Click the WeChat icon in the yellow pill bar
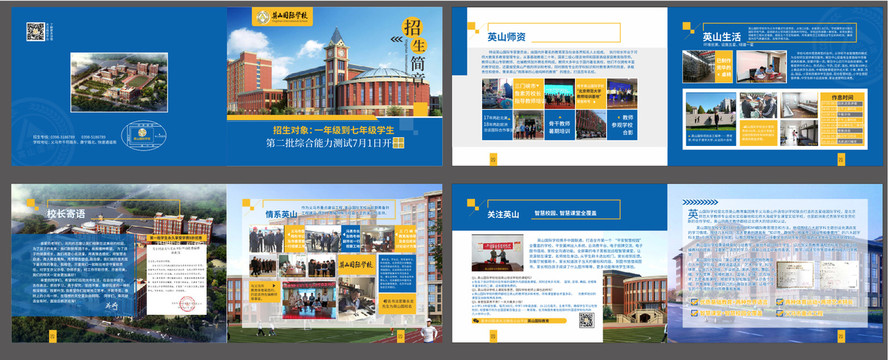Viewport: 889px width, 360px height. pos(476,321)
